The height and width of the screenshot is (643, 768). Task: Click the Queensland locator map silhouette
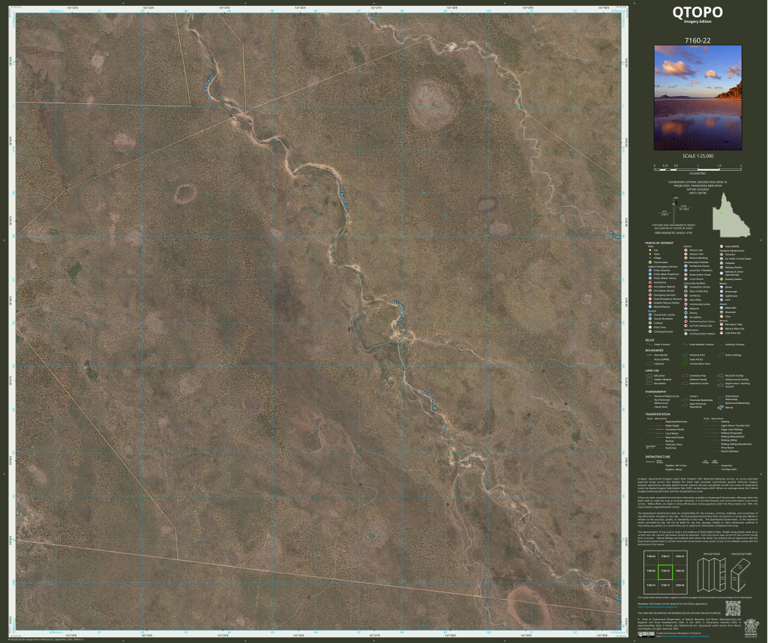point(731,214)
